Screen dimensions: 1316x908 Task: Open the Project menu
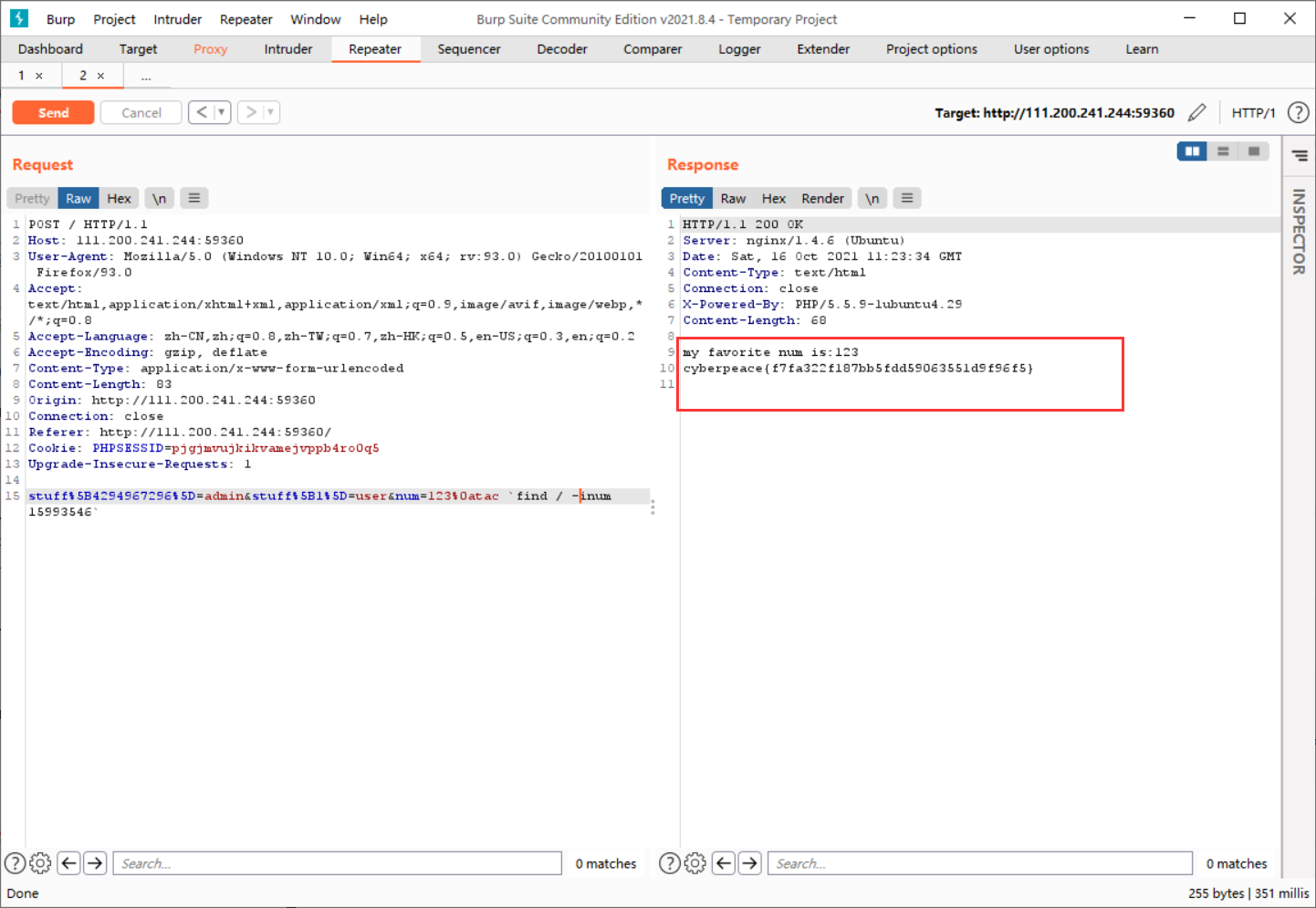click(x=114, y=19)
